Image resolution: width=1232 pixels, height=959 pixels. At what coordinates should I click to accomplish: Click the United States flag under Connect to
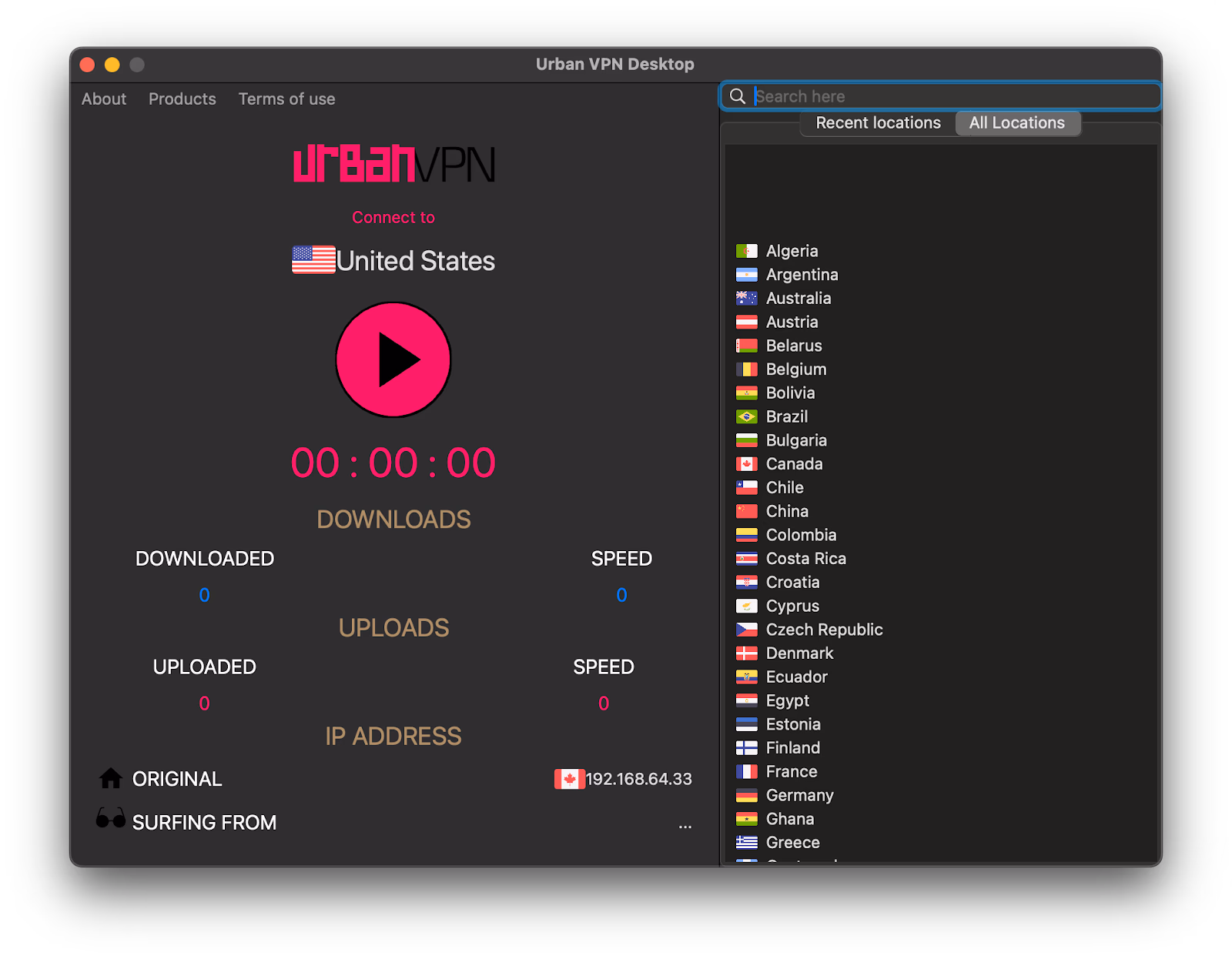tap(313, 260)
